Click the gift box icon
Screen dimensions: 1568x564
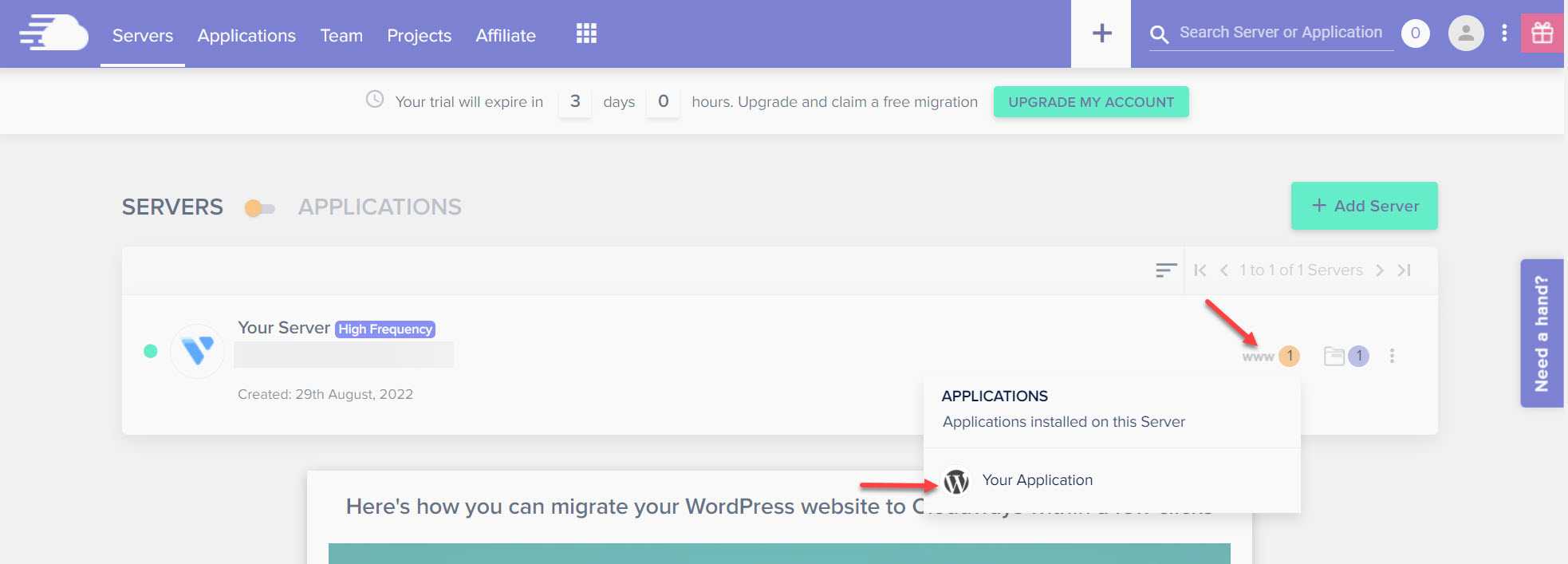[x=1542, y=34]
